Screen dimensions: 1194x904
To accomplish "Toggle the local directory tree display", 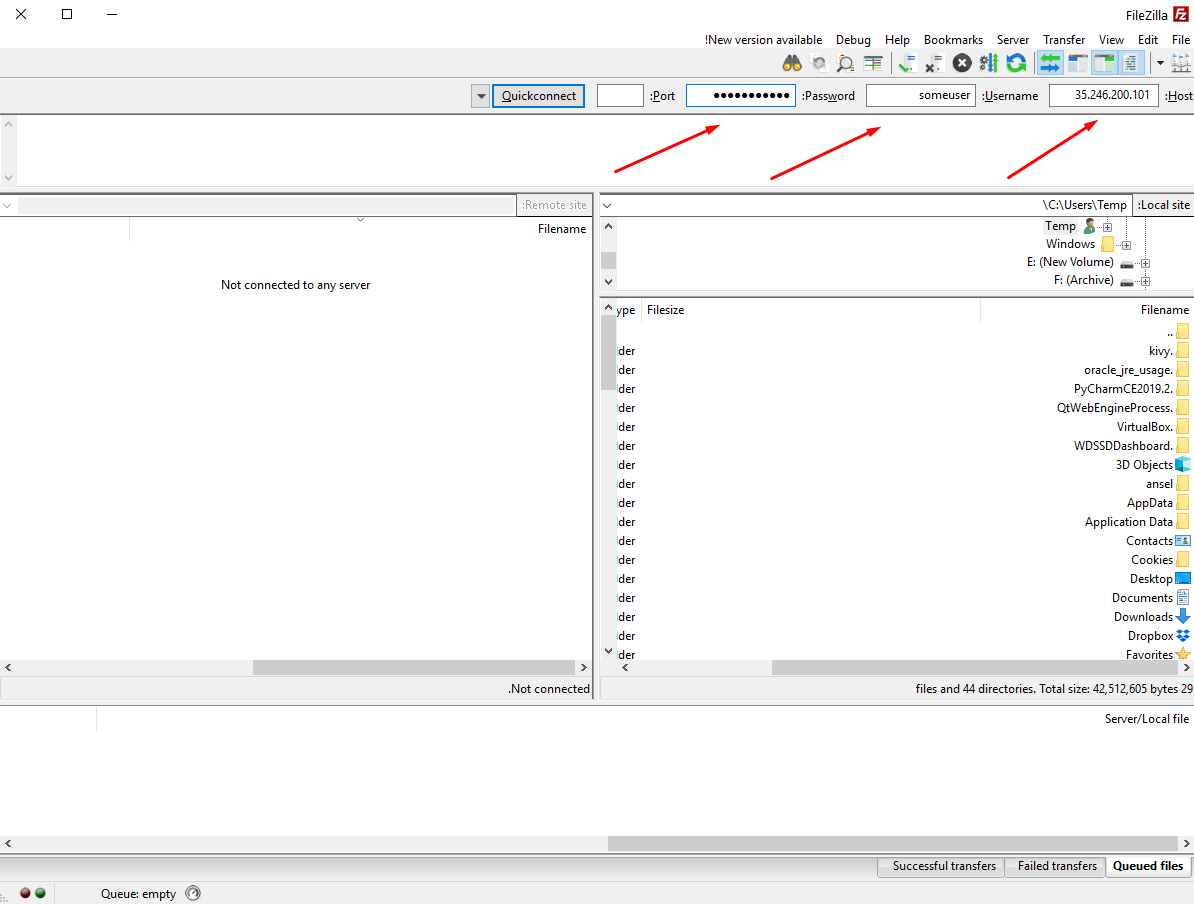I will (x=1104, y=63).
